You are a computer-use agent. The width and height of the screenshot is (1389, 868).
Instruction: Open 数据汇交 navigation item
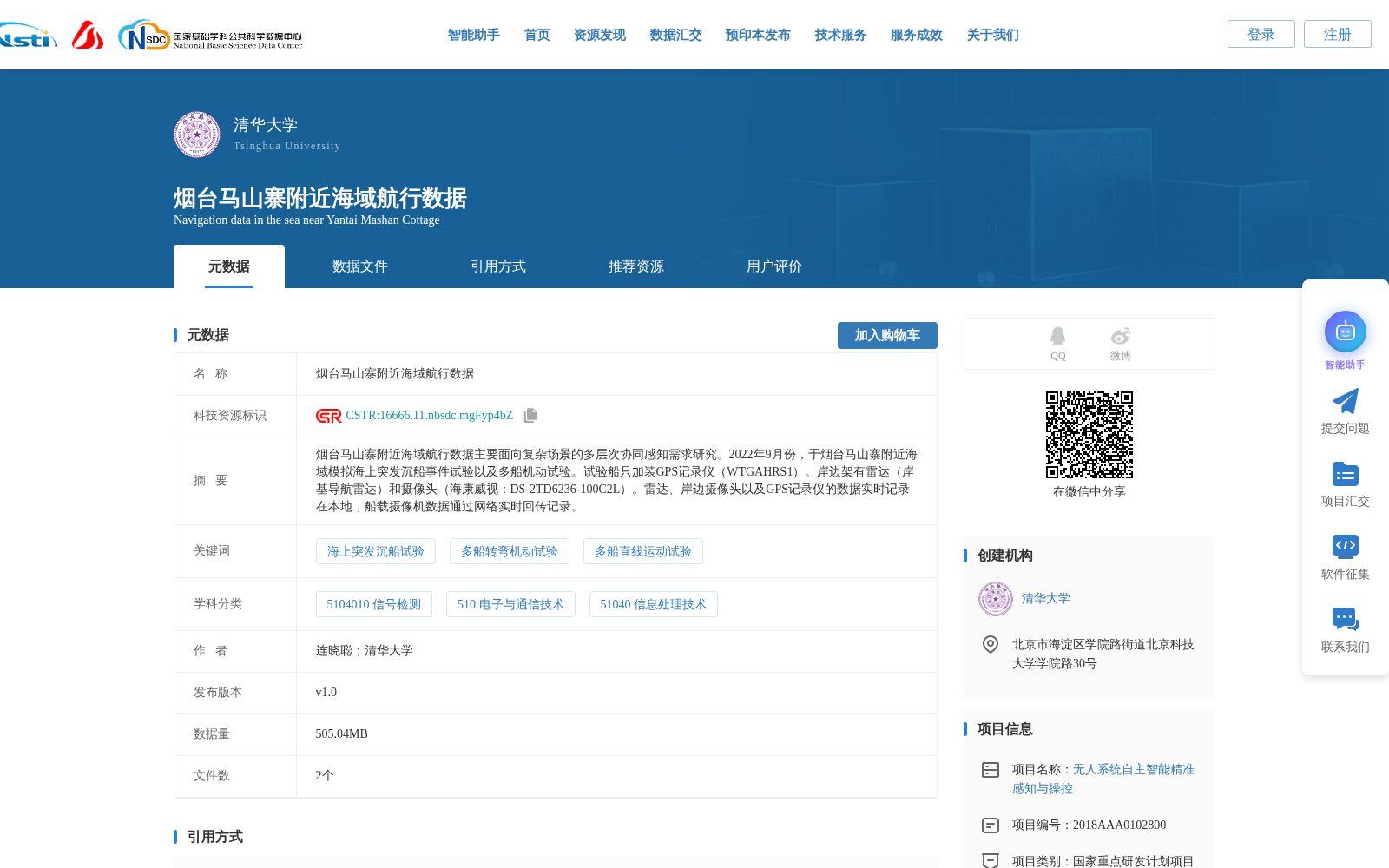click(675, 35)
